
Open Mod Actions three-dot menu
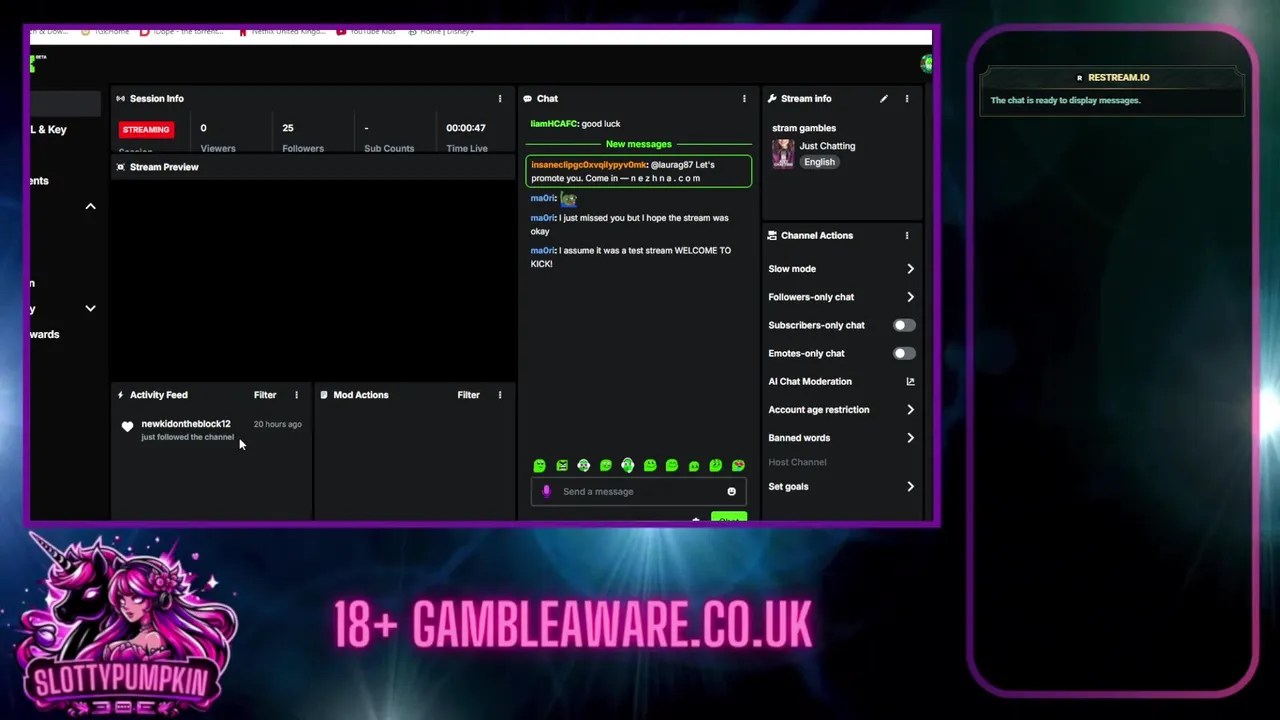point(500,395)
